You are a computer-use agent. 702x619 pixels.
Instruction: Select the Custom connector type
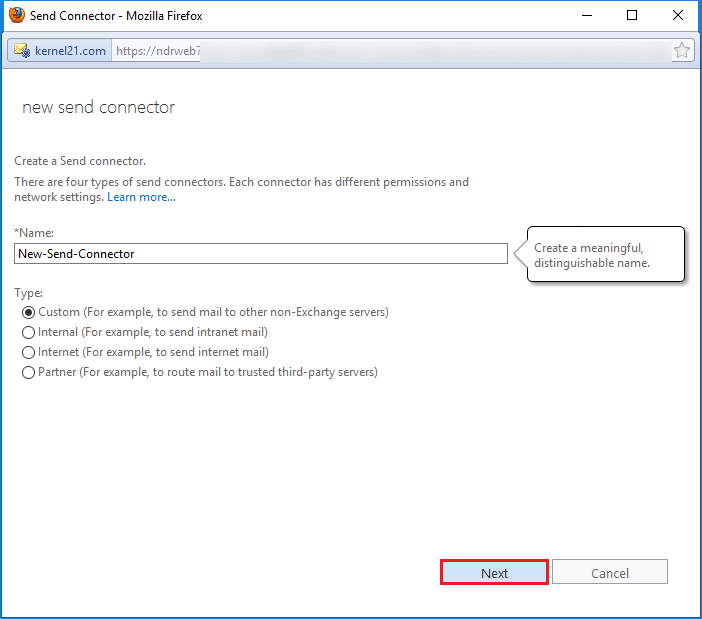click(28, 312)
